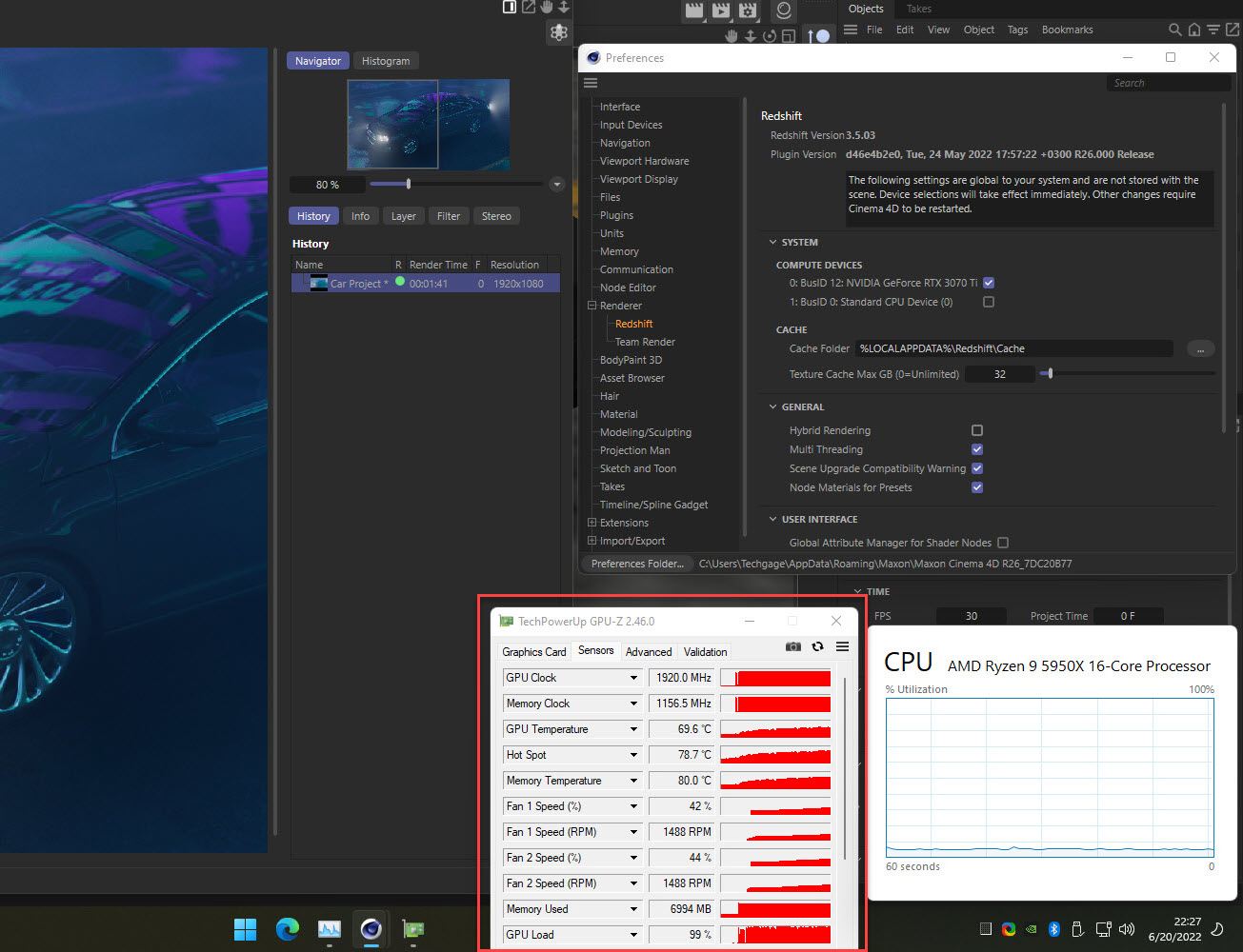Open Microsoft Edge from the taskbar
The width and height of the screenshot is (1243, 952).
(x=287, y=928)
